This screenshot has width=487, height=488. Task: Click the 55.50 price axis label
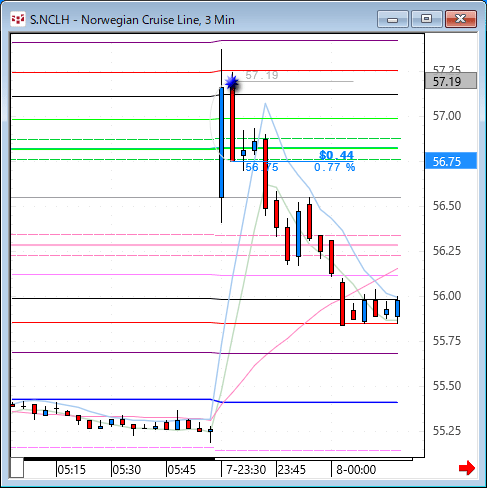coord(447,386)
